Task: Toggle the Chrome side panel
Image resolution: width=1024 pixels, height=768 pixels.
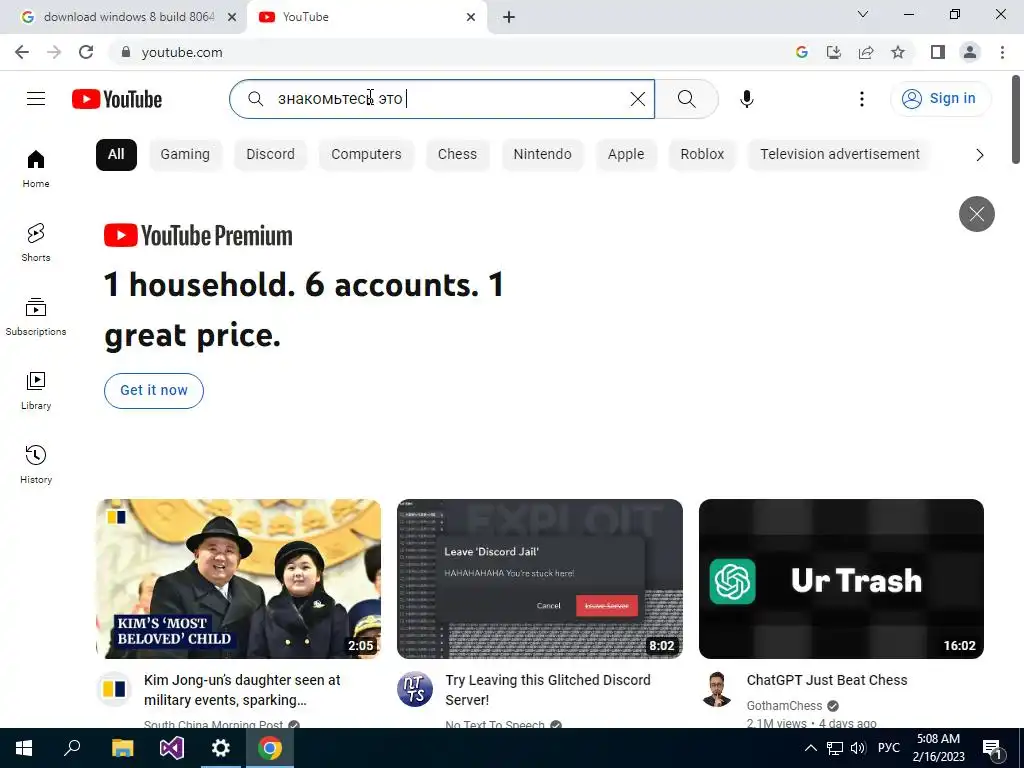Action: (938, 52)
